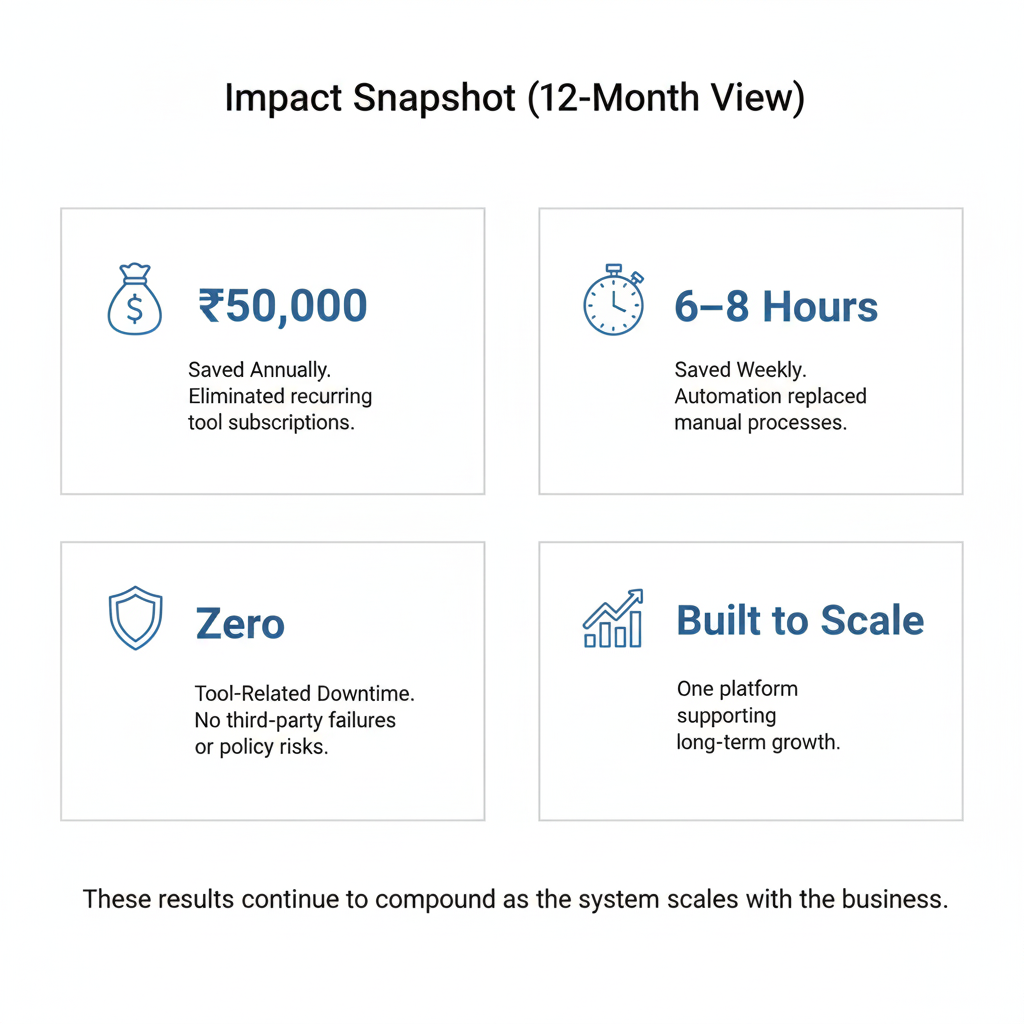Select the long-term growth text
Screen dimensions: 1024x1024
tap(758, 743)
